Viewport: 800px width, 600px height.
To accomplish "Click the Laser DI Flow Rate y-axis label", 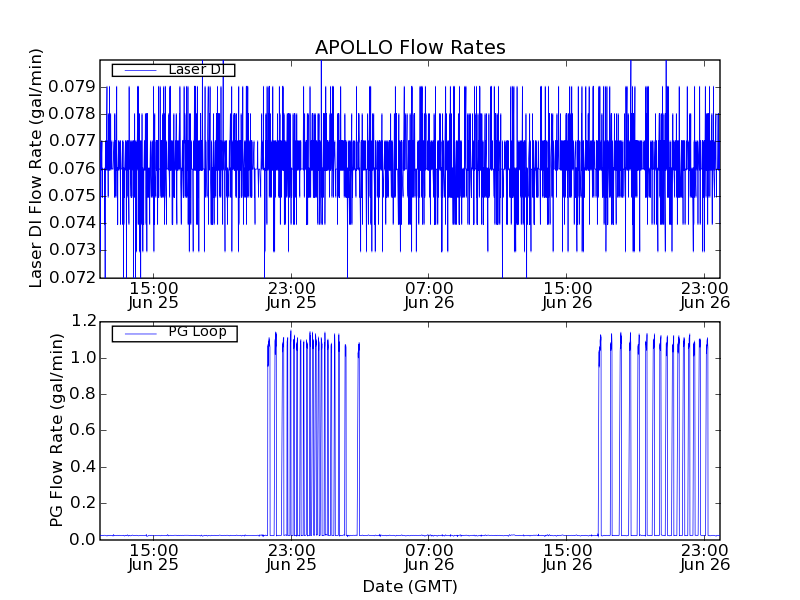I will coord(35,168).
